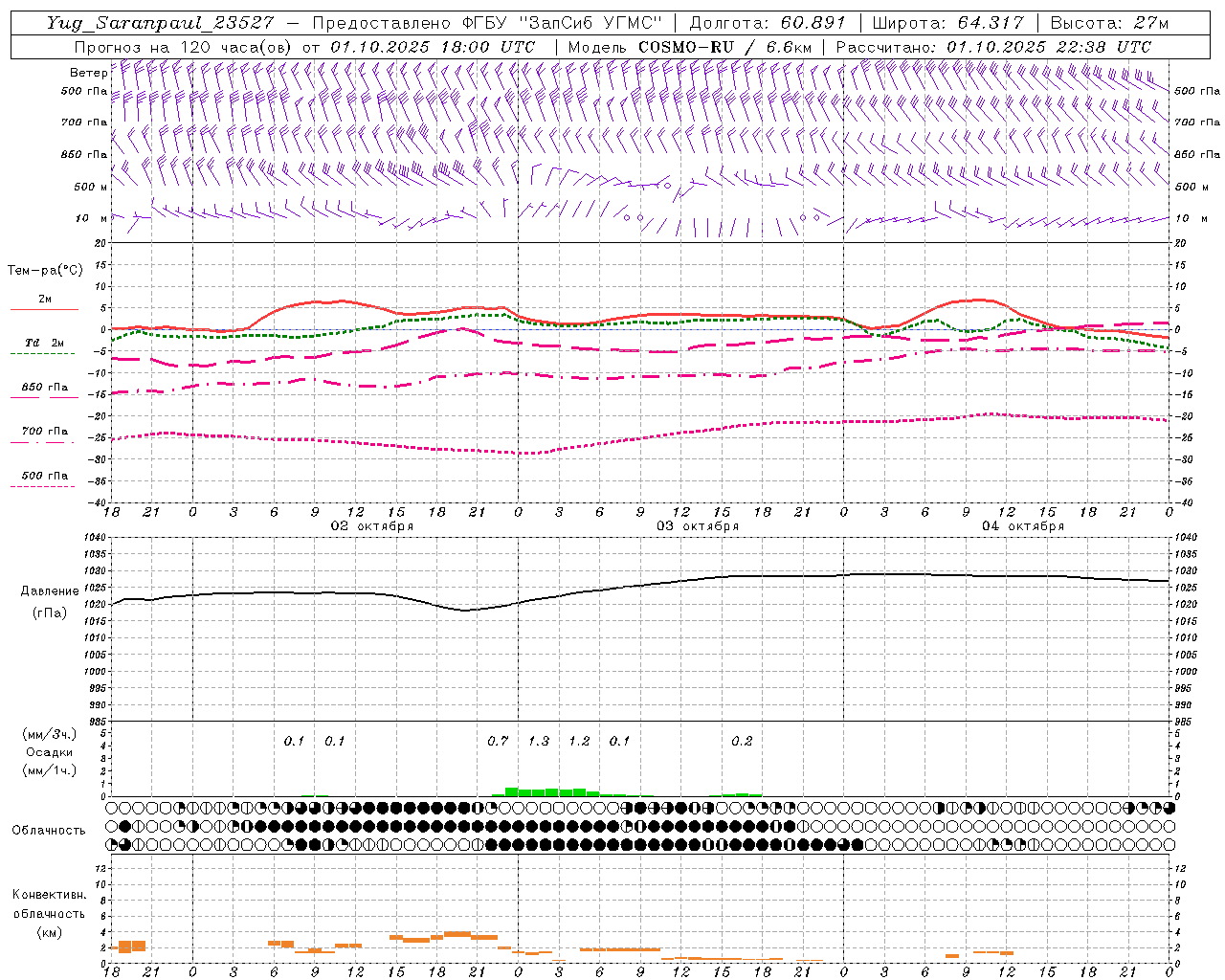Select the model name COSMO-RU / 6.6км
Screen dimensions: 1225x980
[725, 47]
